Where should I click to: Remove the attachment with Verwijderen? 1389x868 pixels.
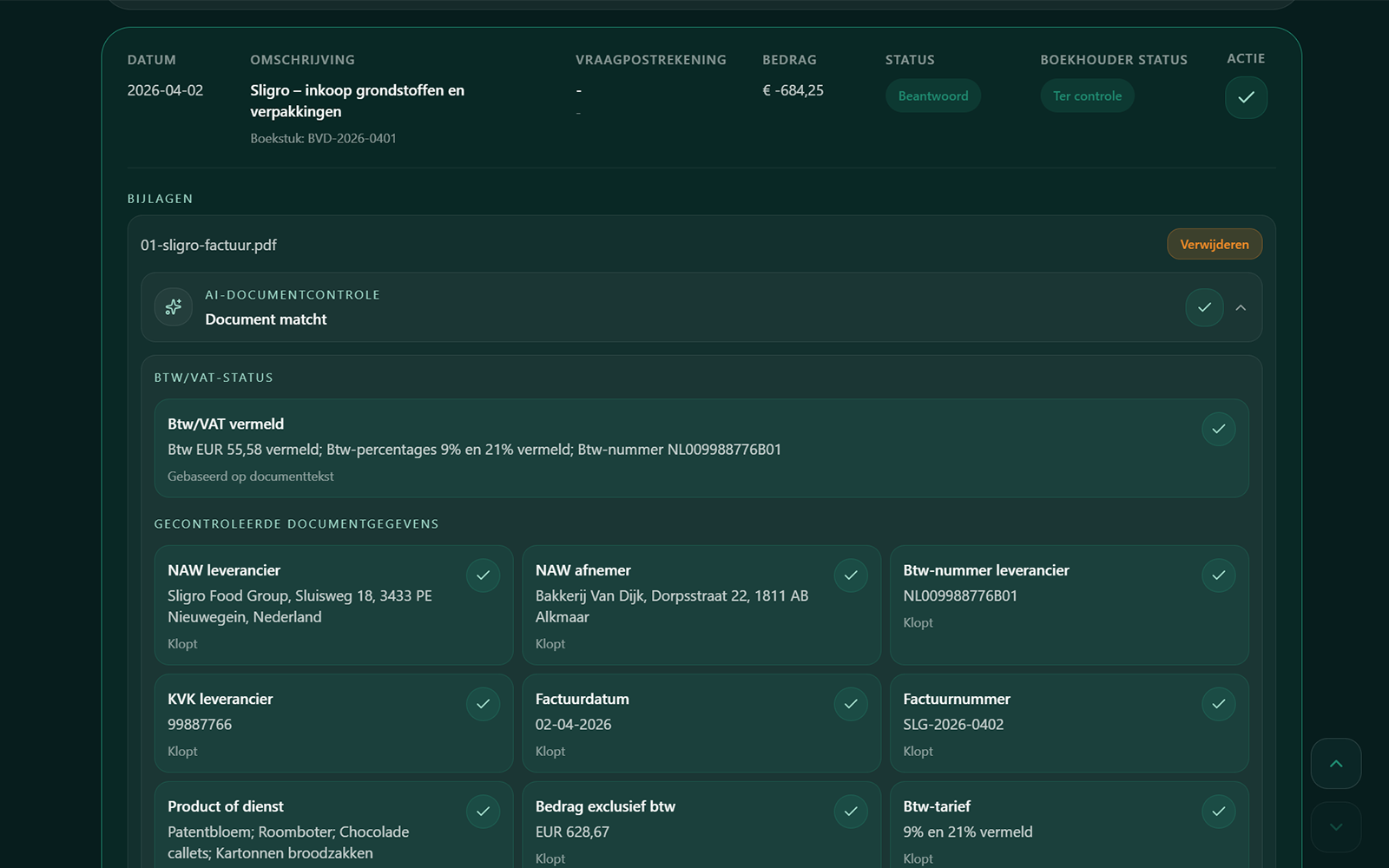click(1215, 245)
